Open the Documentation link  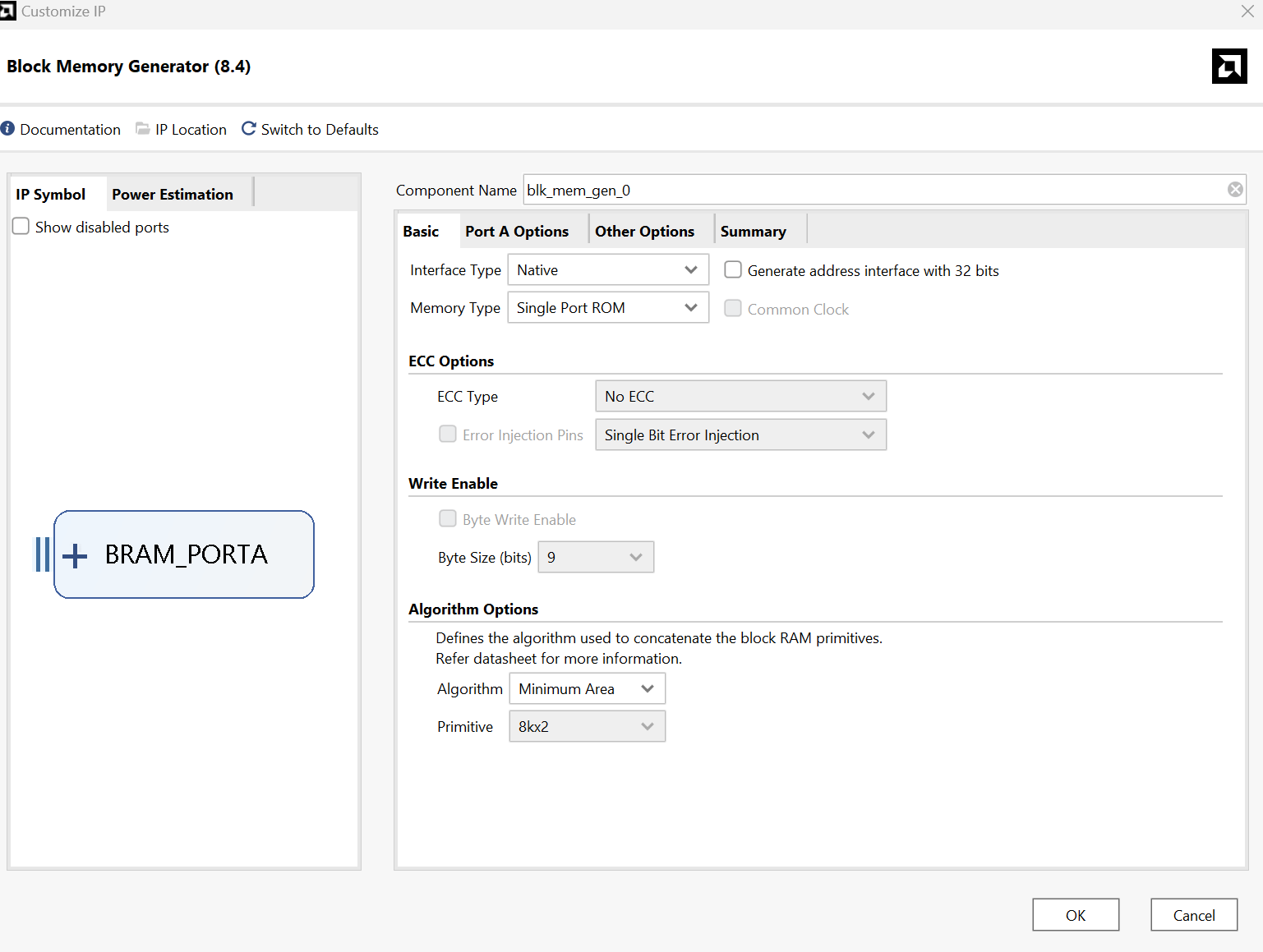pos(71,129)
